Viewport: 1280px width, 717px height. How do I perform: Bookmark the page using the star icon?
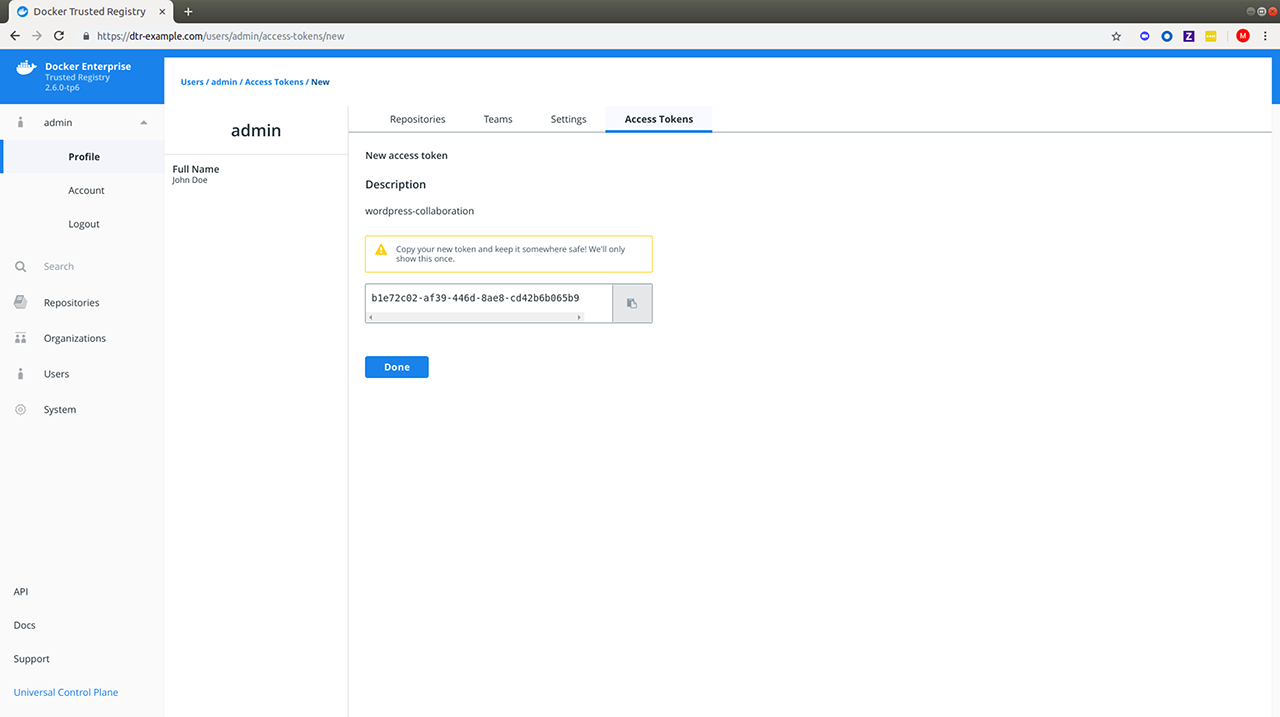click(x=1116, y=36)
